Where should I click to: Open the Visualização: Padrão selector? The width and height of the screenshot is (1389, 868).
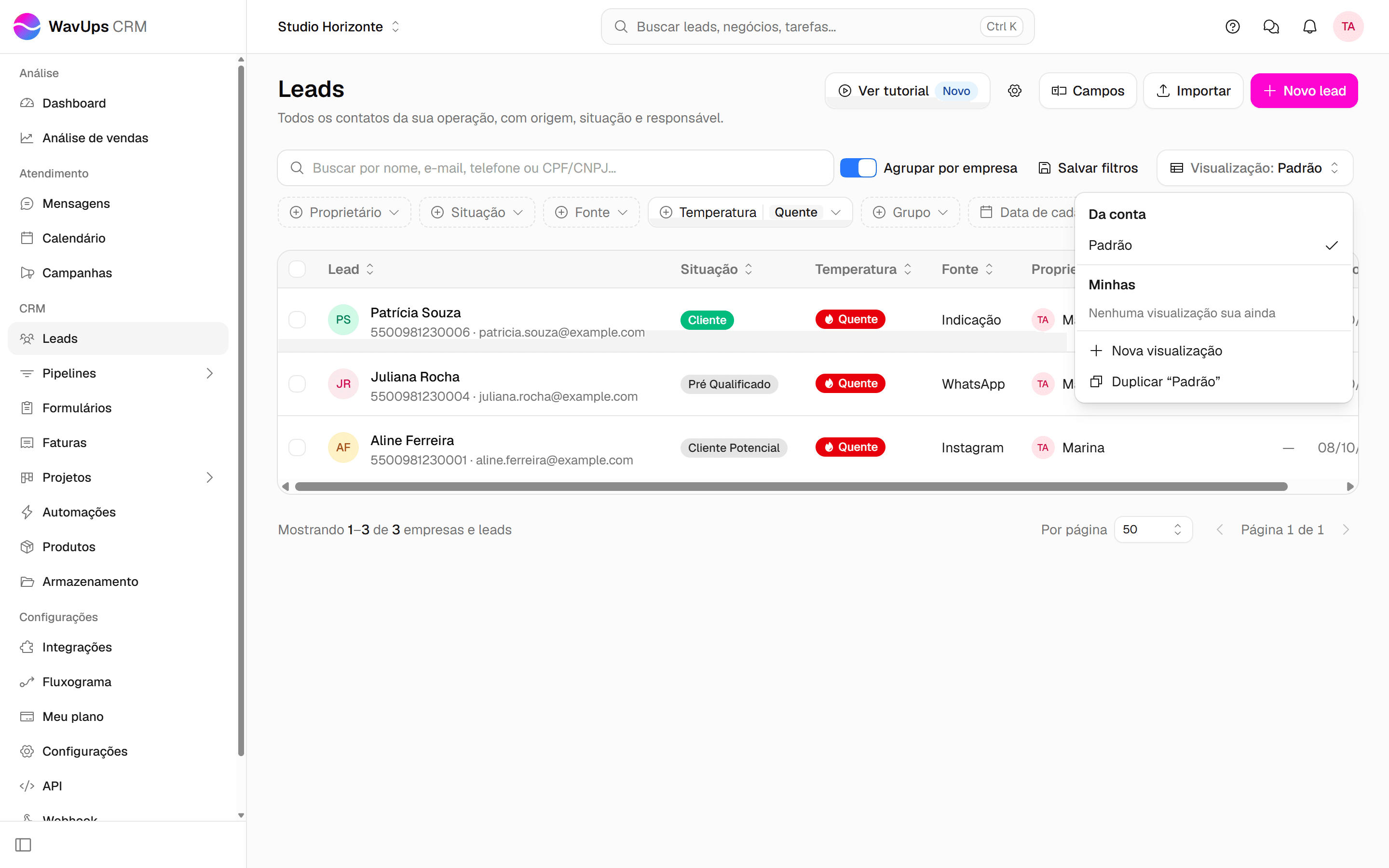[x=1255, y=168]
